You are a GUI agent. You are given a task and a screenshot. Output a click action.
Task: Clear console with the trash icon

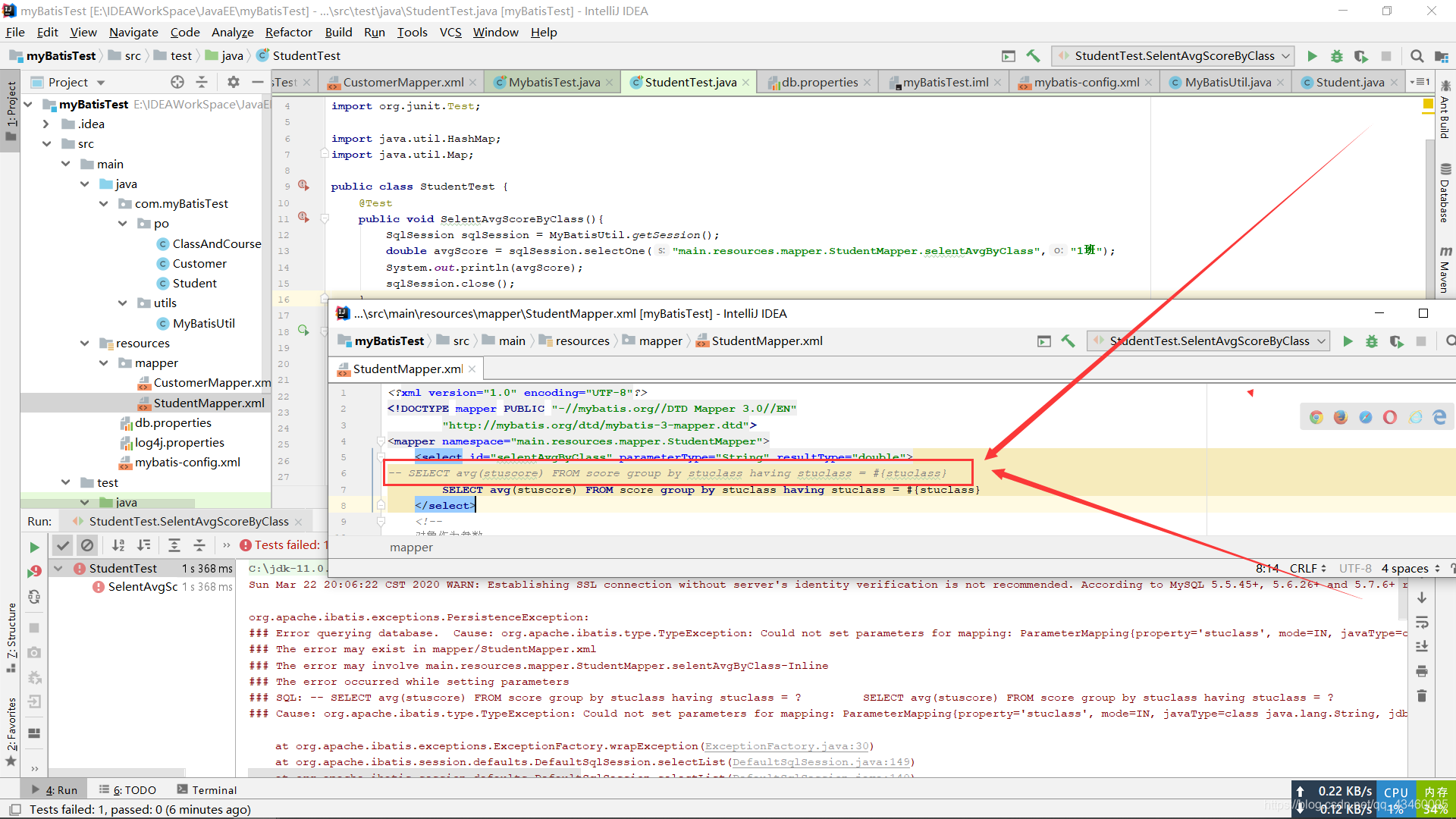1422,695
